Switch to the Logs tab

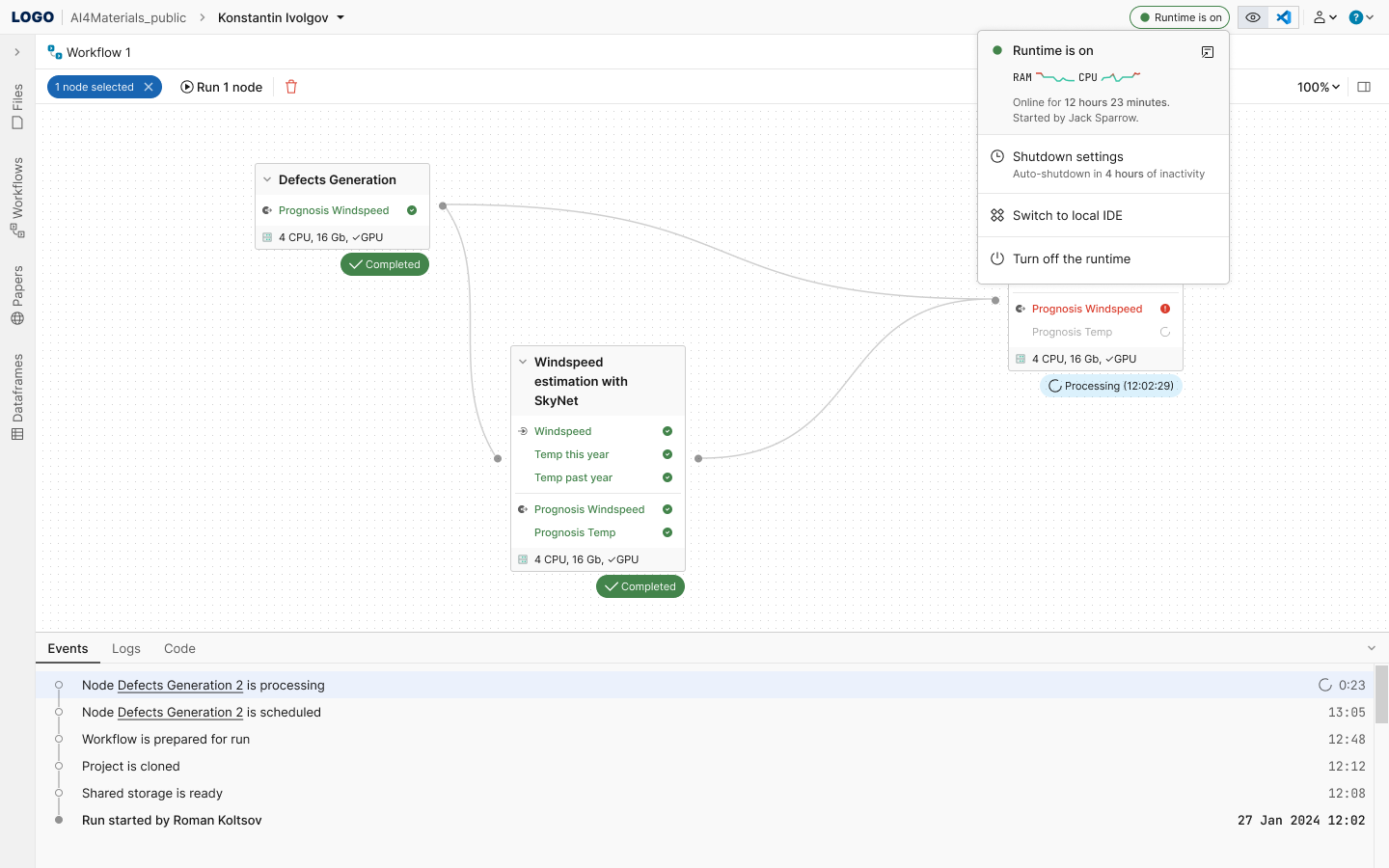[x=126, y=648]
